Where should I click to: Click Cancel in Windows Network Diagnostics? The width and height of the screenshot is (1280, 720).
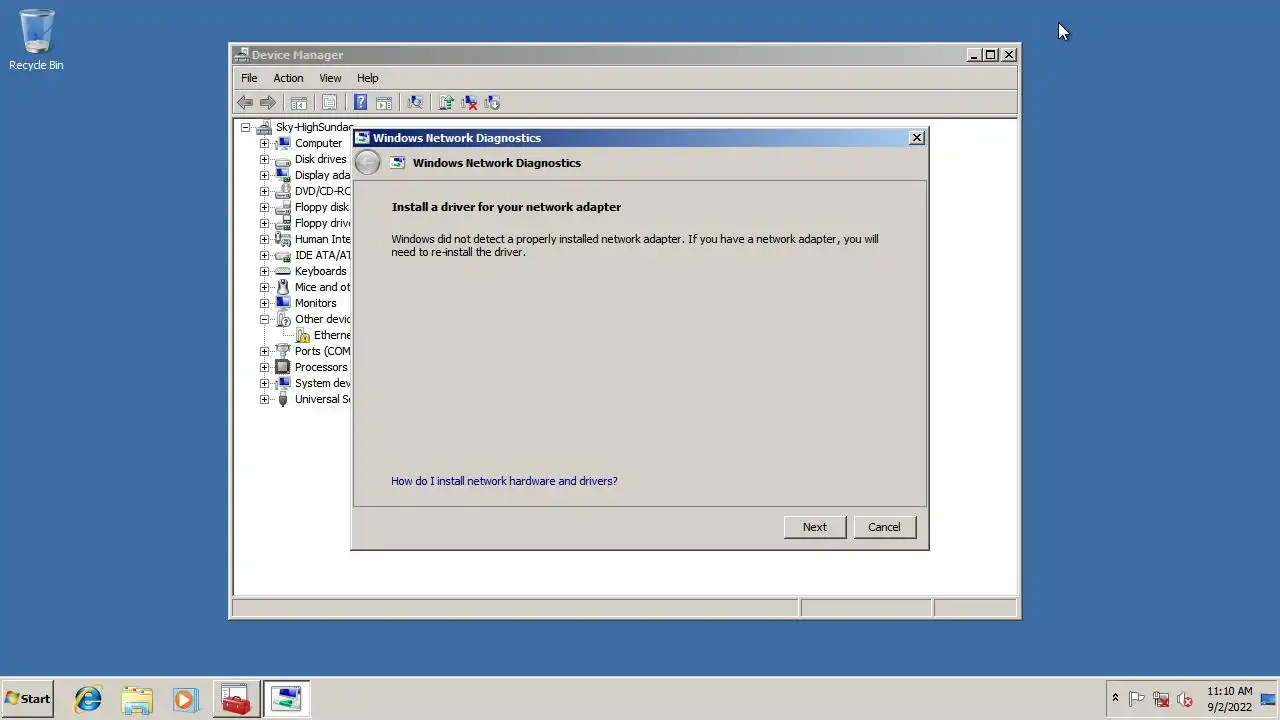tap(884, 527)
